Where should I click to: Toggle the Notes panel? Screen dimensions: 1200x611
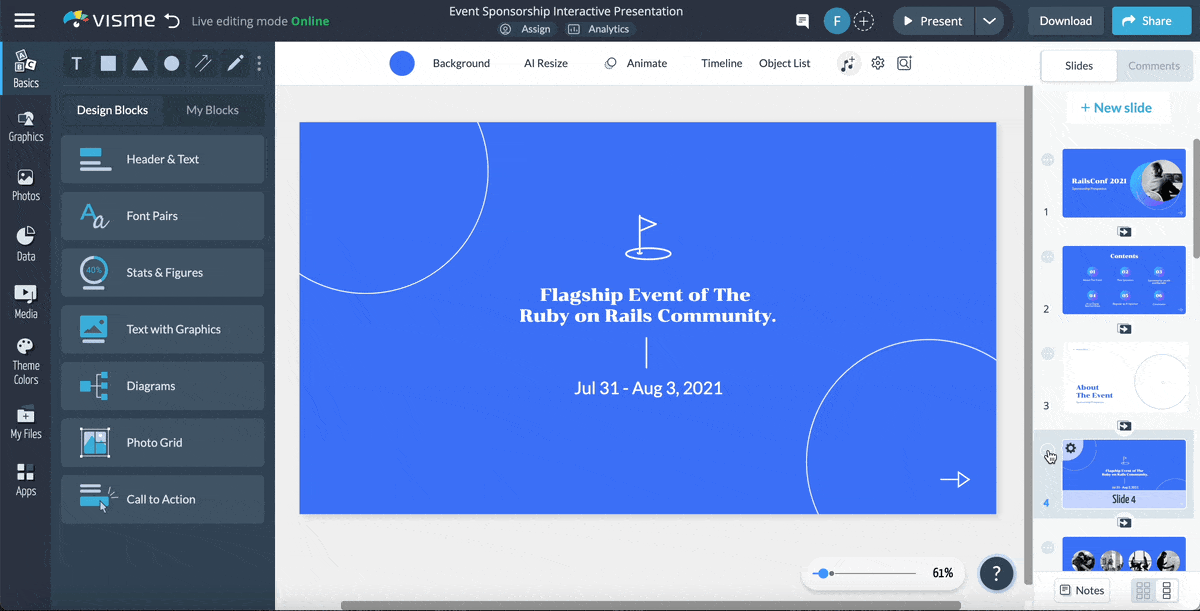1081,590
